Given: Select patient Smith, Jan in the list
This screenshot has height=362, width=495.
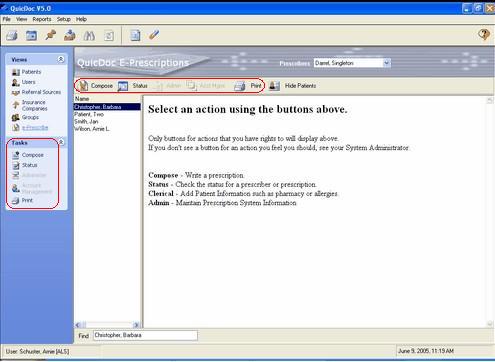Looking at the screenshot, I should 86,121.
